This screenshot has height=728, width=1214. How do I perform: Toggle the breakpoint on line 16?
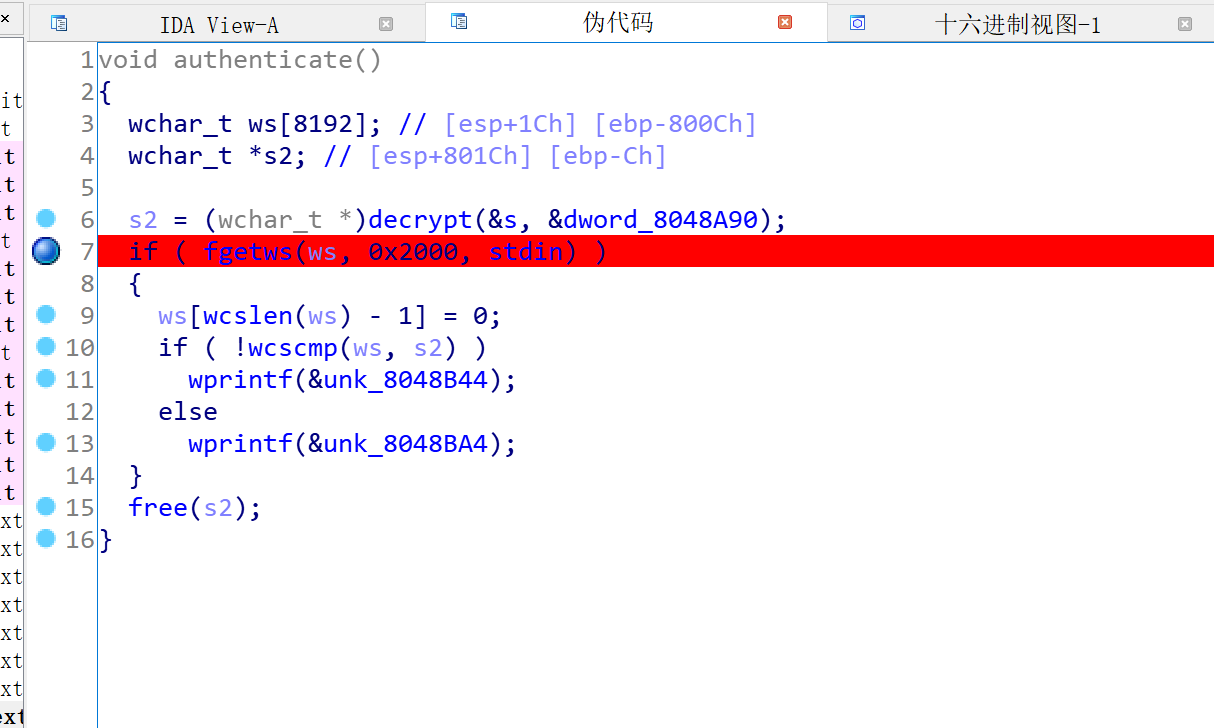46,538
